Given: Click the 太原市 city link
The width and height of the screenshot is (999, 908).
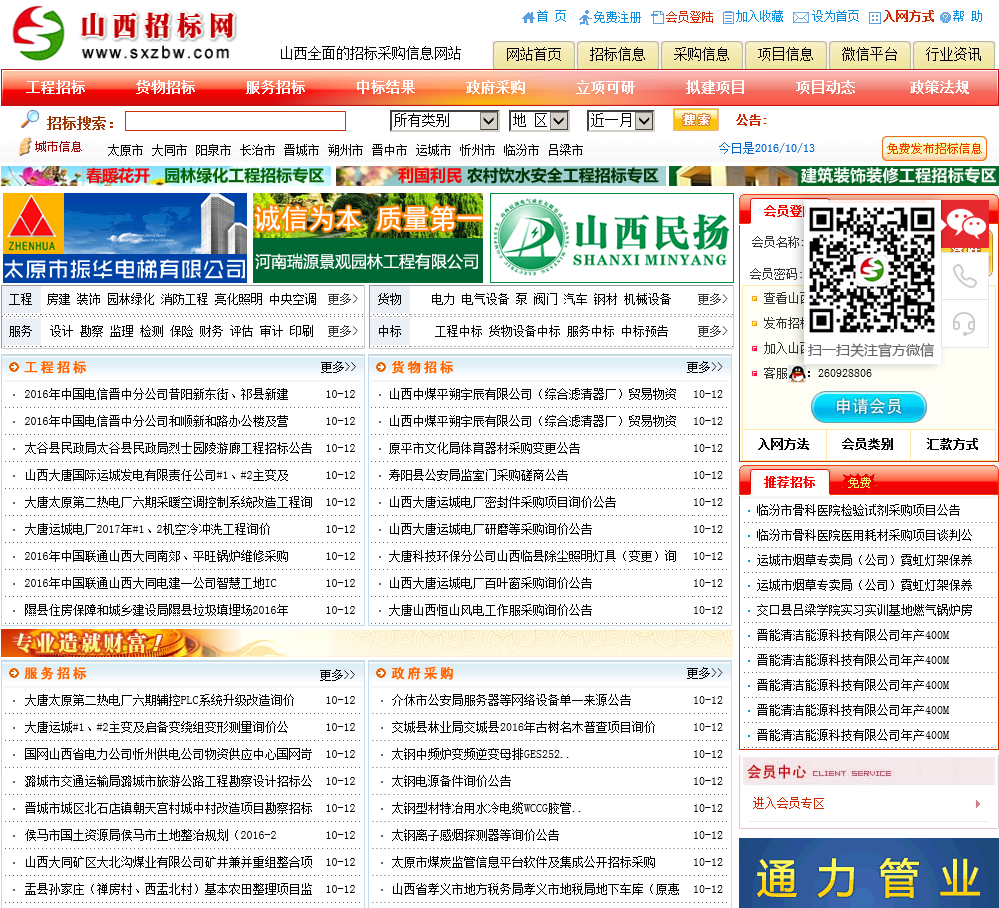Looking at the screenshot, I should (125, 150).
